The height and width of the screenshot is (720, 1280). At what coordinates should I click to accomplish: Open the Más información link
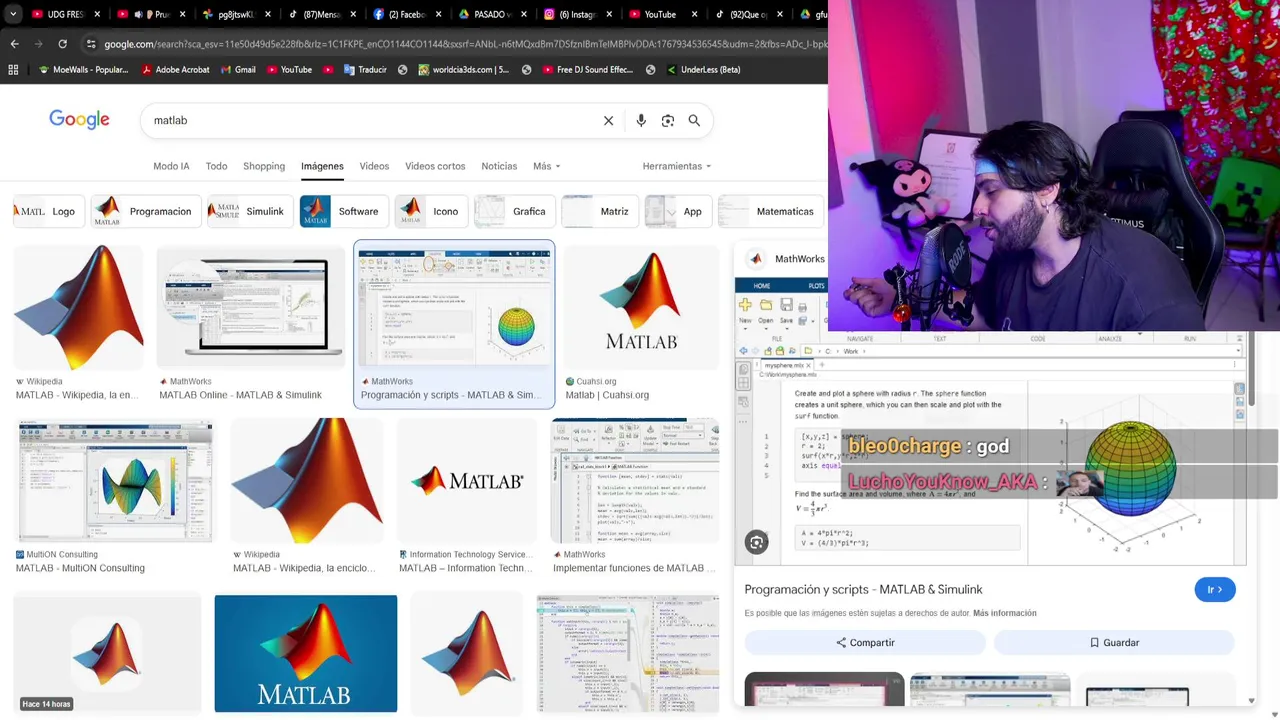1005,613
